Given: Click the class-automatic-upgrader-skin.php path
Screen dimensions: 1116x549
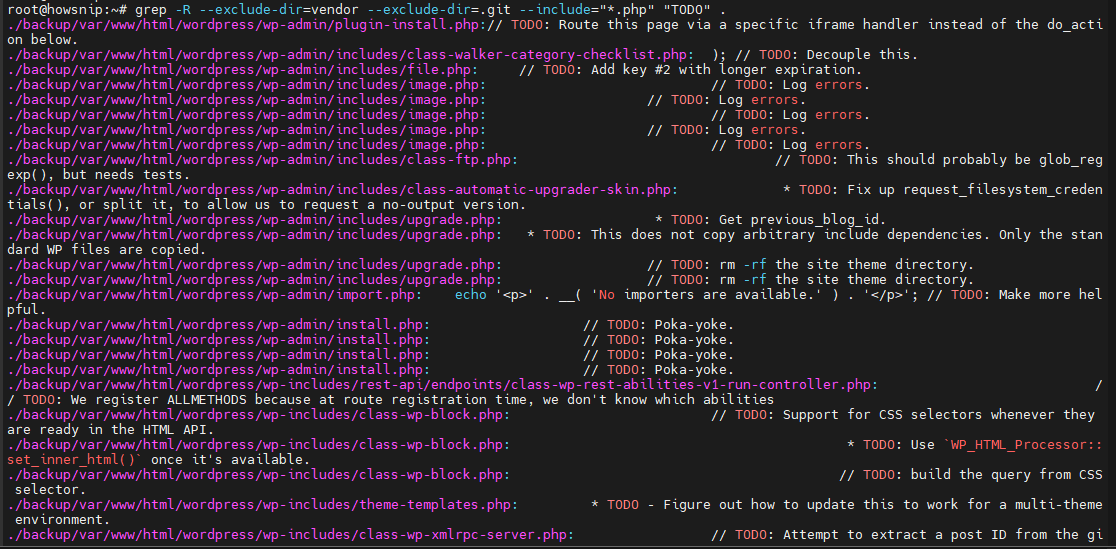Looking at the screenshot, I should click(338, 189).
